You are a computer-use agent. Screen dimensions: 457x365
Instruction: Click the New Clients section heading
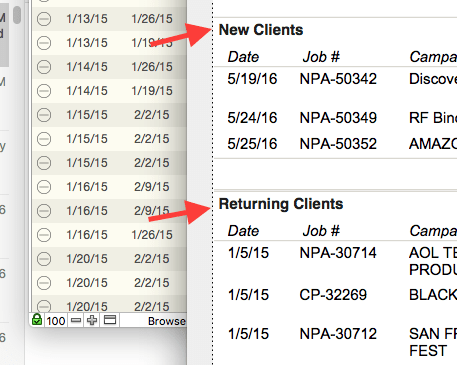[261, 30]
